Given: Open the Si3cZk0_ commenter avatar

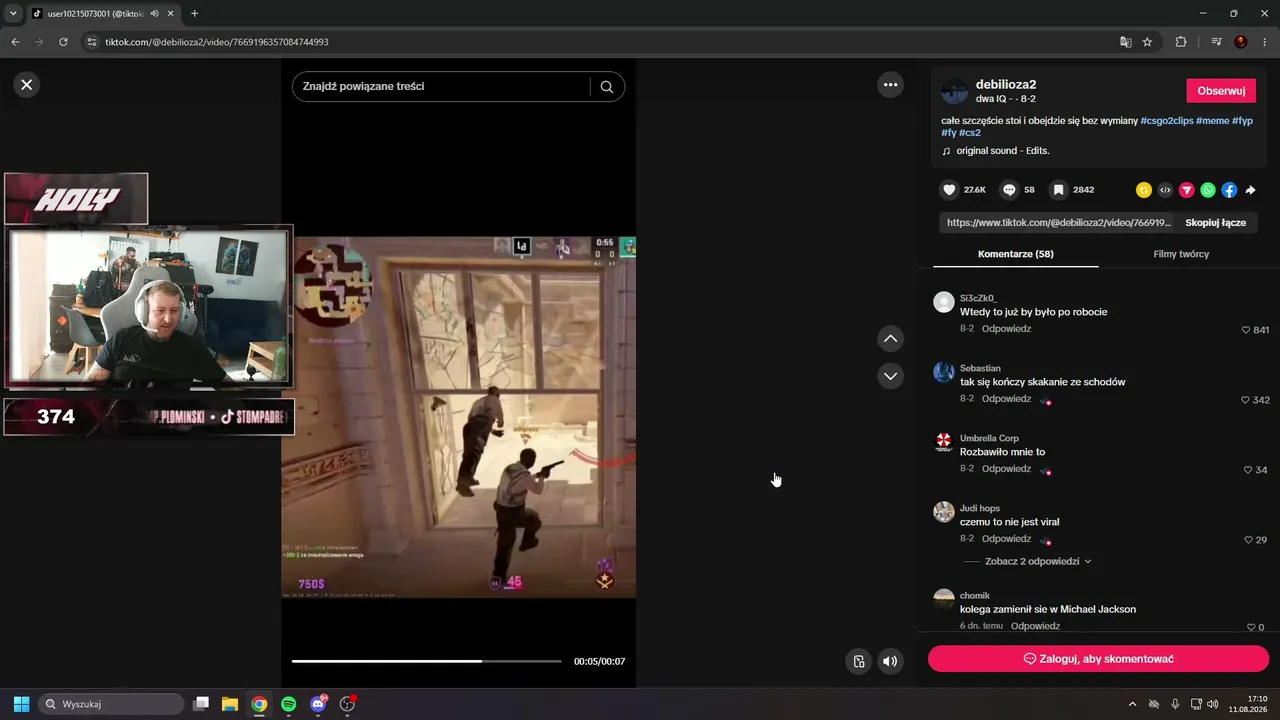Looking at the screenshot, I should 943,302.
